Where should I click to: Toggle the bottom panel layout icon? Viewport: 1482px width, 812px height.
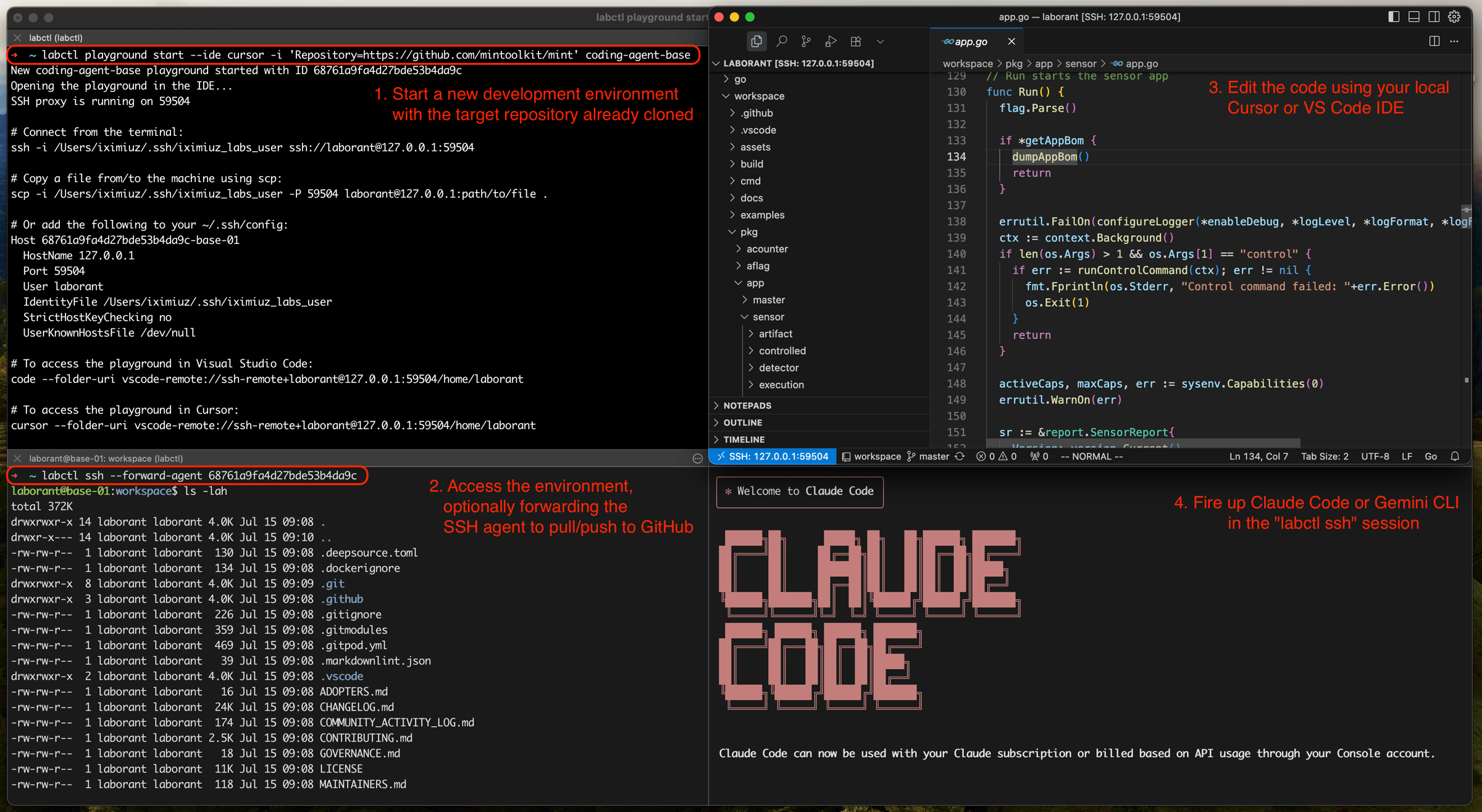point(1414,17)
